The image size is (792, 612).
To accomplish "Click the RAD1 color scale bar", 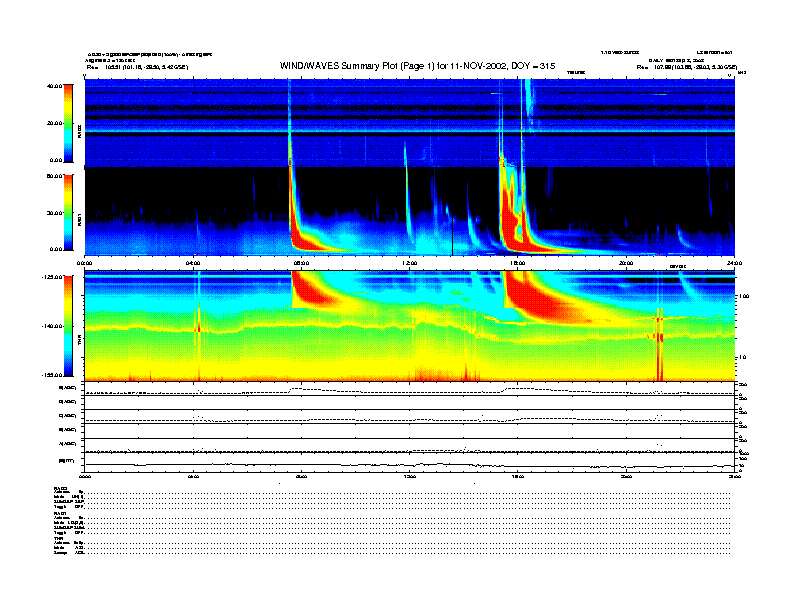I will [68, 213].
